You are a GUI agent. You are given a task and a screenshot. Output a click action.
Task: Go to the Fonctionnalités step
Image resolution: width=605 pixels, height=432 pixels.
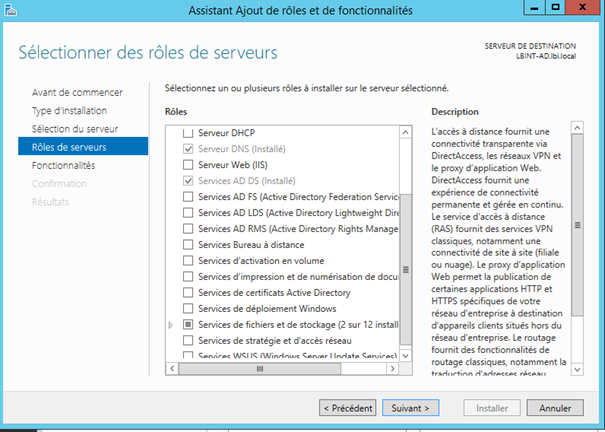tap(63, 165)
